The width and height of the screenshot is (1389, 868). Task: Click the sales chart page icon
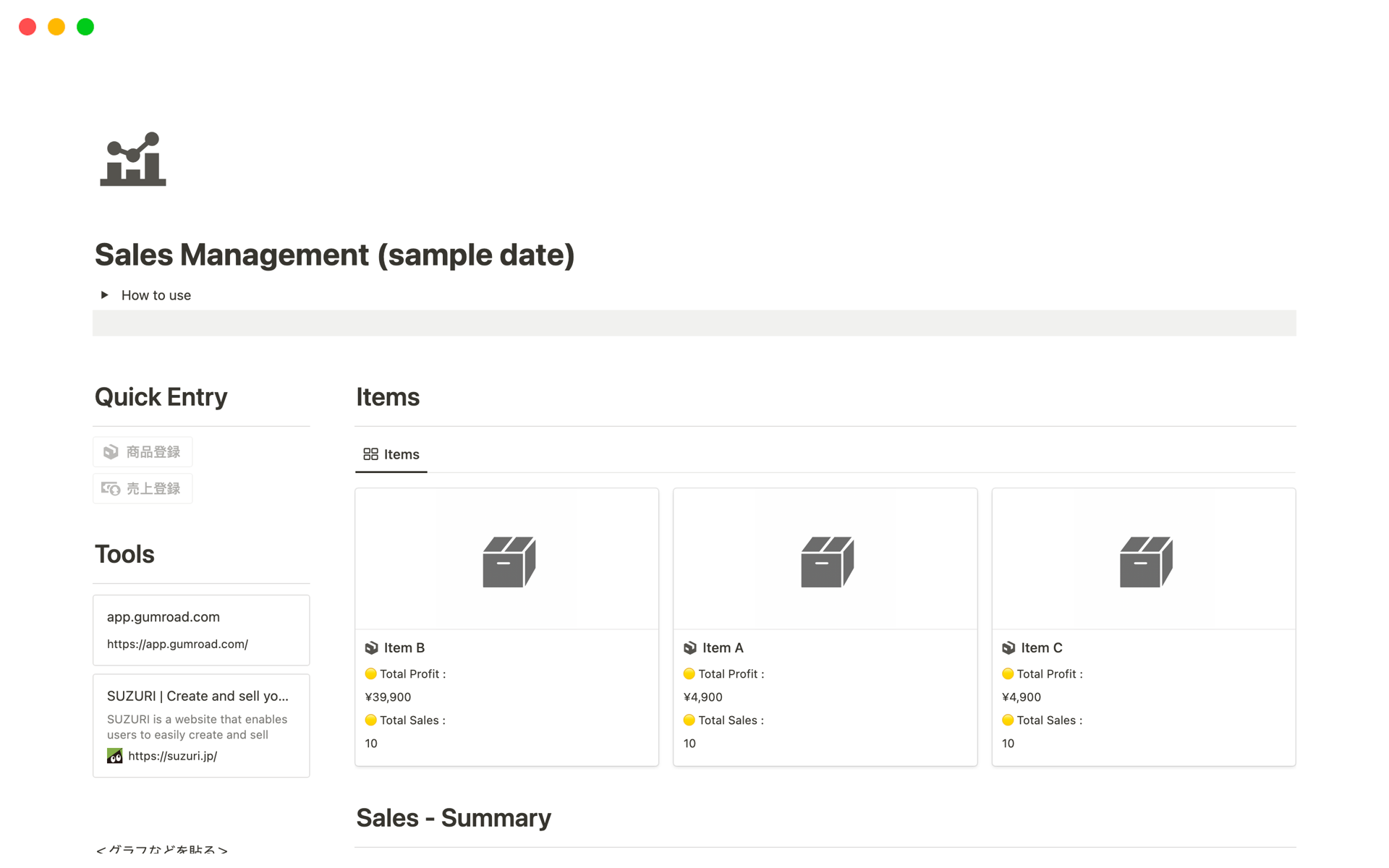[x=133, y=159]
